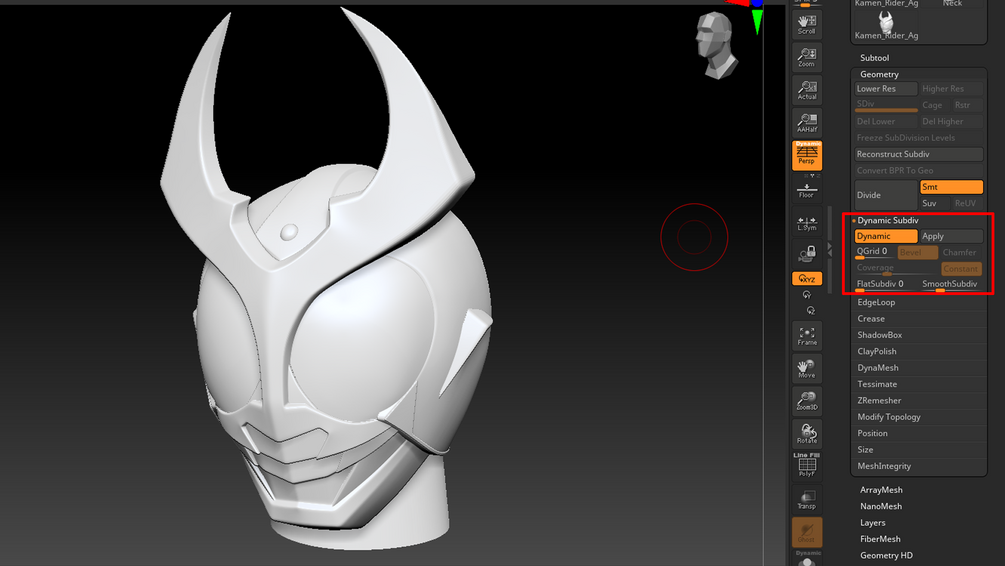Click the camera lock icon
1005x566 pixels.
[806, 254]
